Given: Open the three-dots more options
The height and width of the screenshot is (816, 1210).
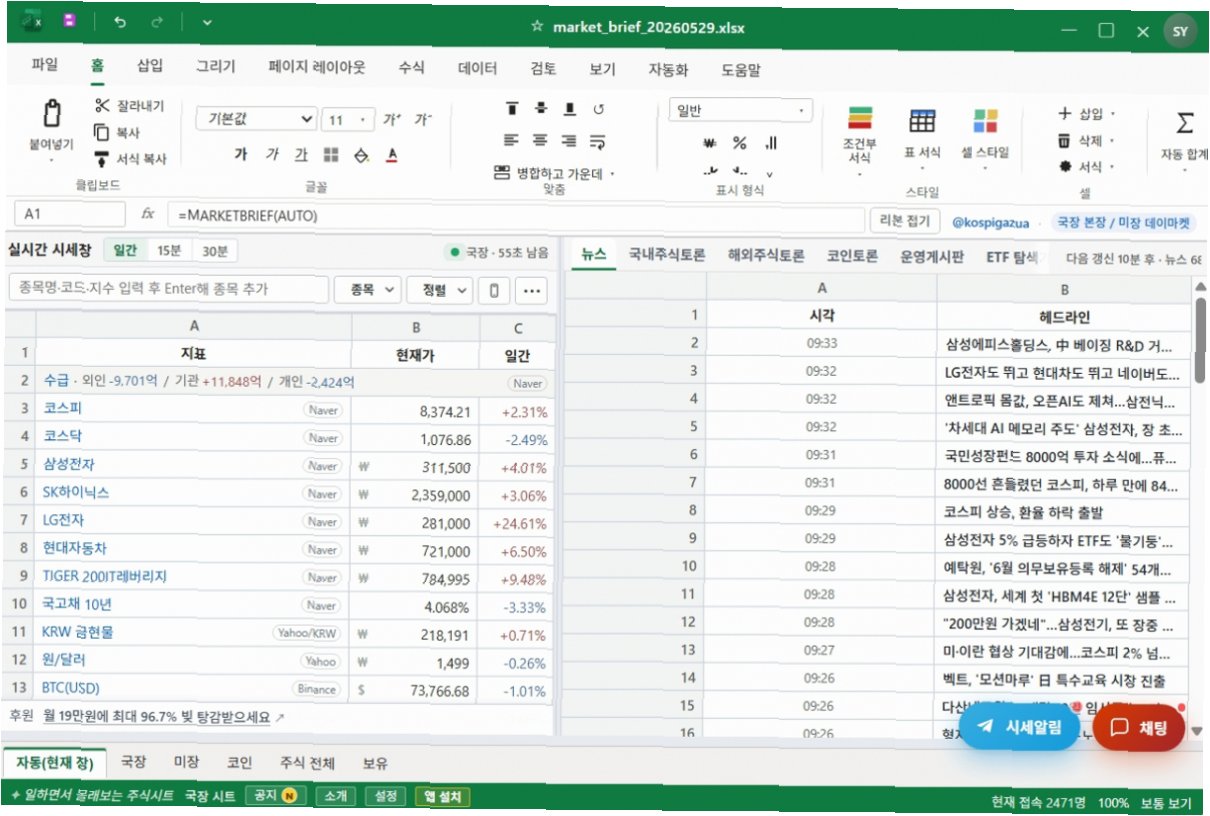Looking at the screenshot, I should pyautogui.click(x=530, y=290).
